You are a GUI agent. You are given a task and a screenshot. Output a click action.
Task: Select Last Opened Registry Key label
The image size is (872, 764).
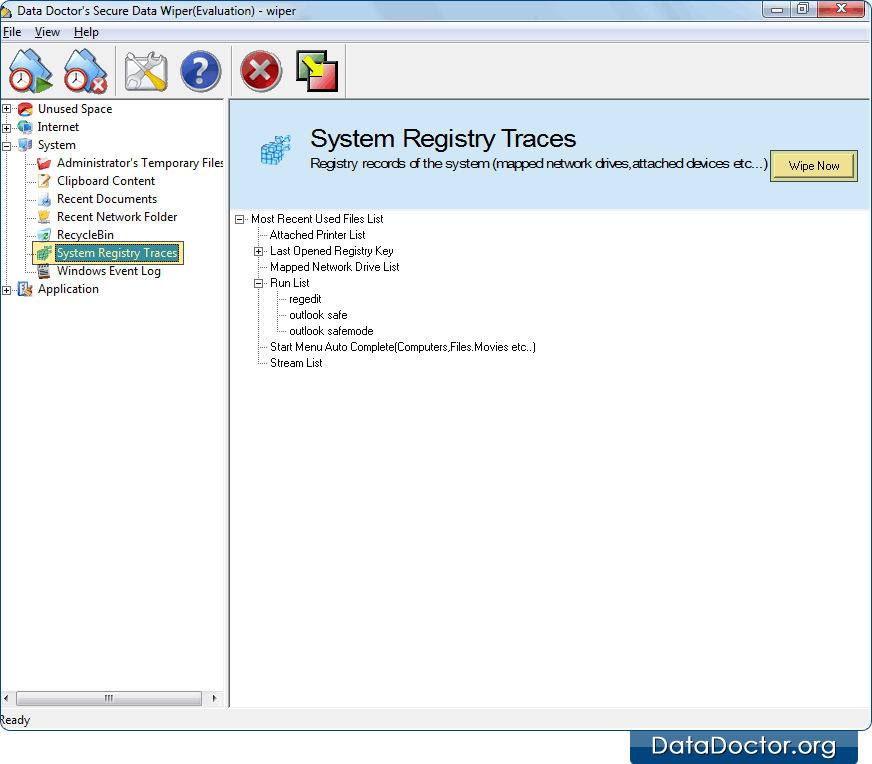click(x=331, y=251)
